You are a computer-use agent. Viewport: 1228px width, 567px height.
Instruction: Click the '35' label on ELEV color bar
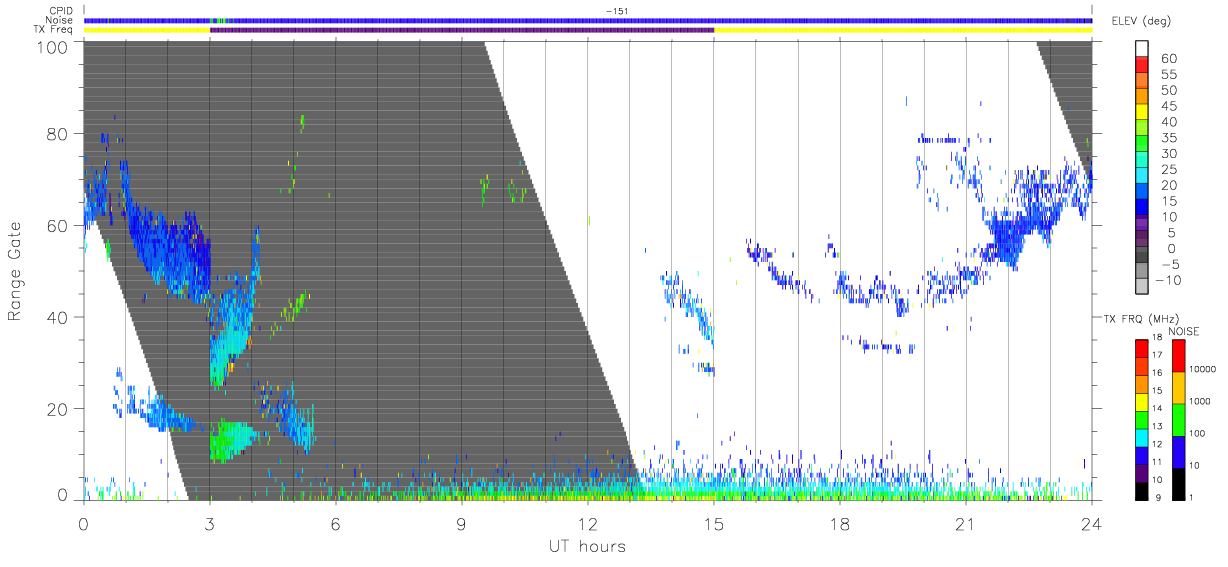pos(1168,138)
